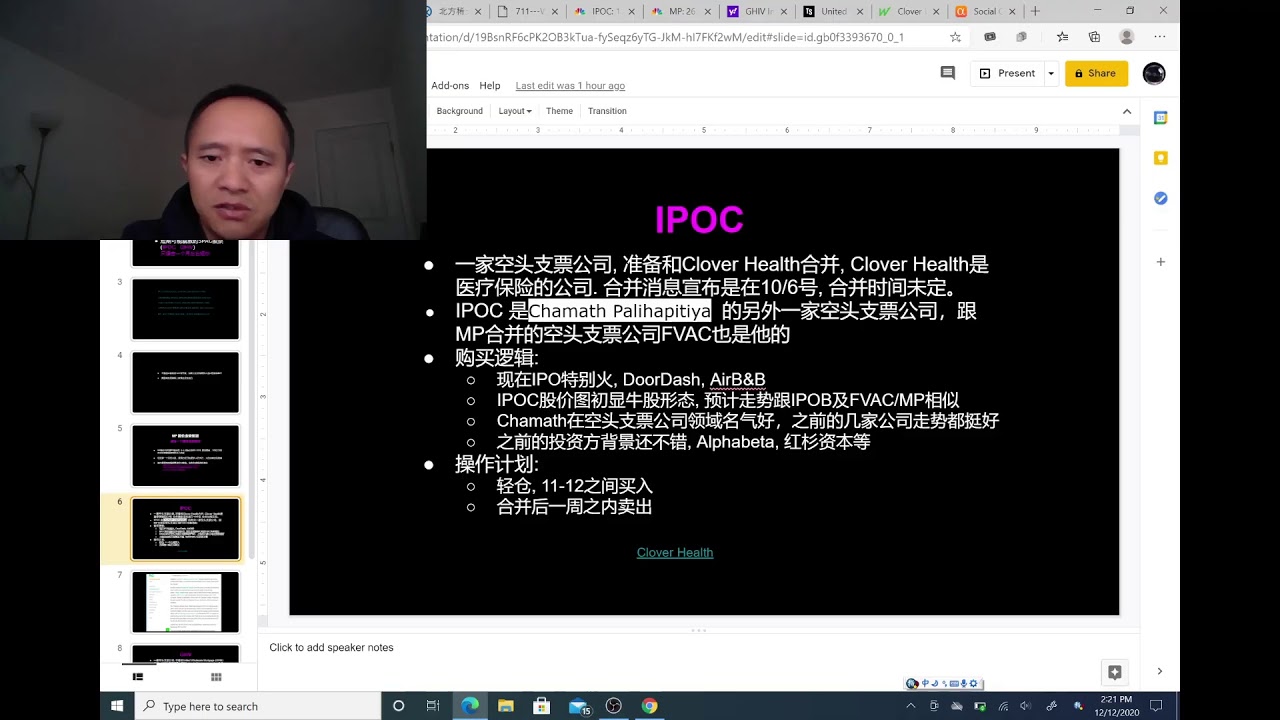Select slide 5 thumbnail
The height and width of the screenshot is (720, 1280).
click(x=186, y=456)
